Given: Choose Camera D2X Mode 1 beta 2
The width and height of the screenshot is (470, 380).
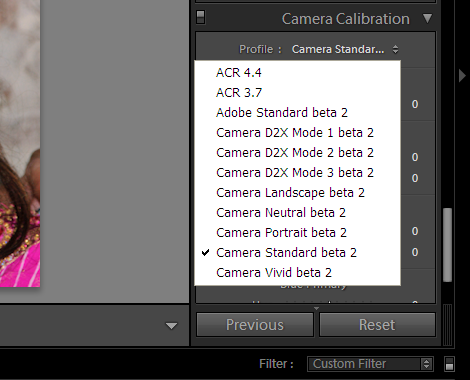Looking at the screenshot, I should tap(297, 133).
